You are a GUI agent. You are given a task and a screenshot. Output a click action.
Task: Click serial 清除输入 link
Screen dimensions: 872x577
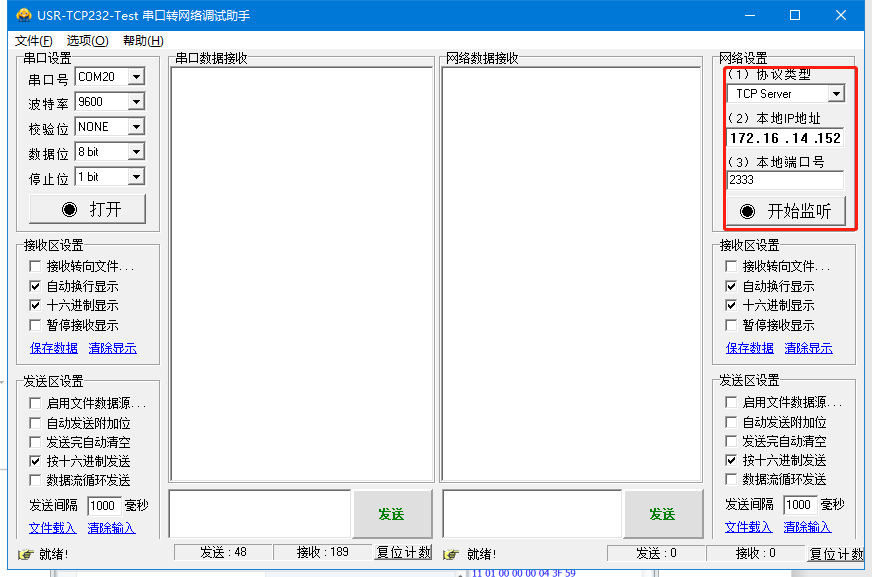click(x=111, y=528)
